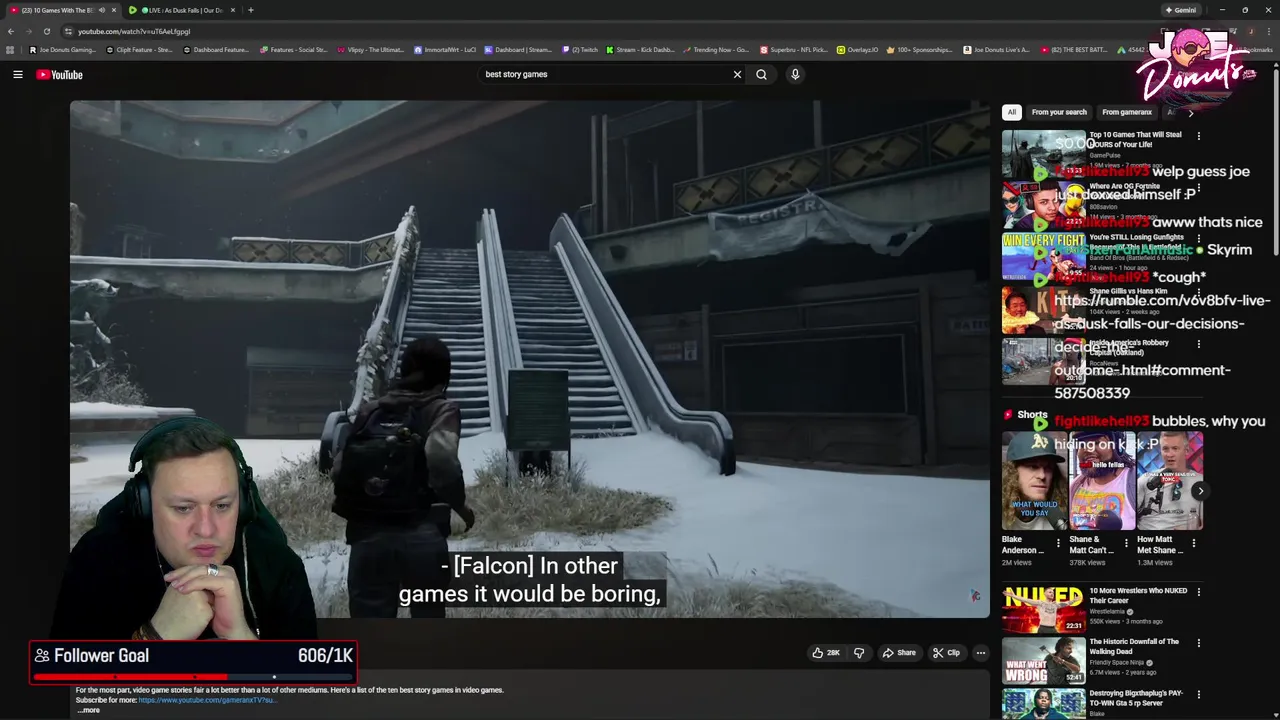Click the address bar URL

134,31
